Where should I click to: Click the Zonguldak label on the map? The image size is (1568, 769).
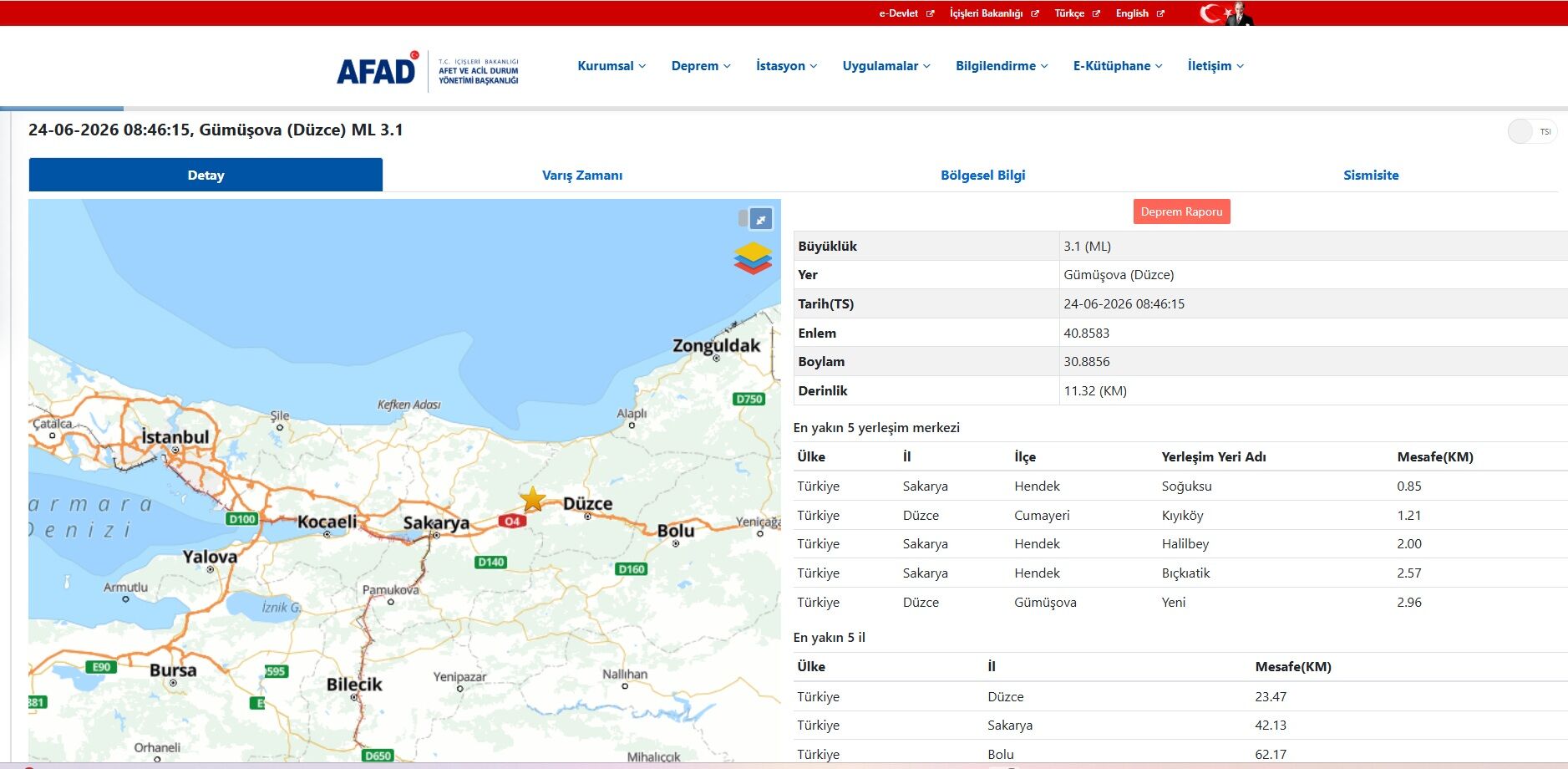[716, 345]
